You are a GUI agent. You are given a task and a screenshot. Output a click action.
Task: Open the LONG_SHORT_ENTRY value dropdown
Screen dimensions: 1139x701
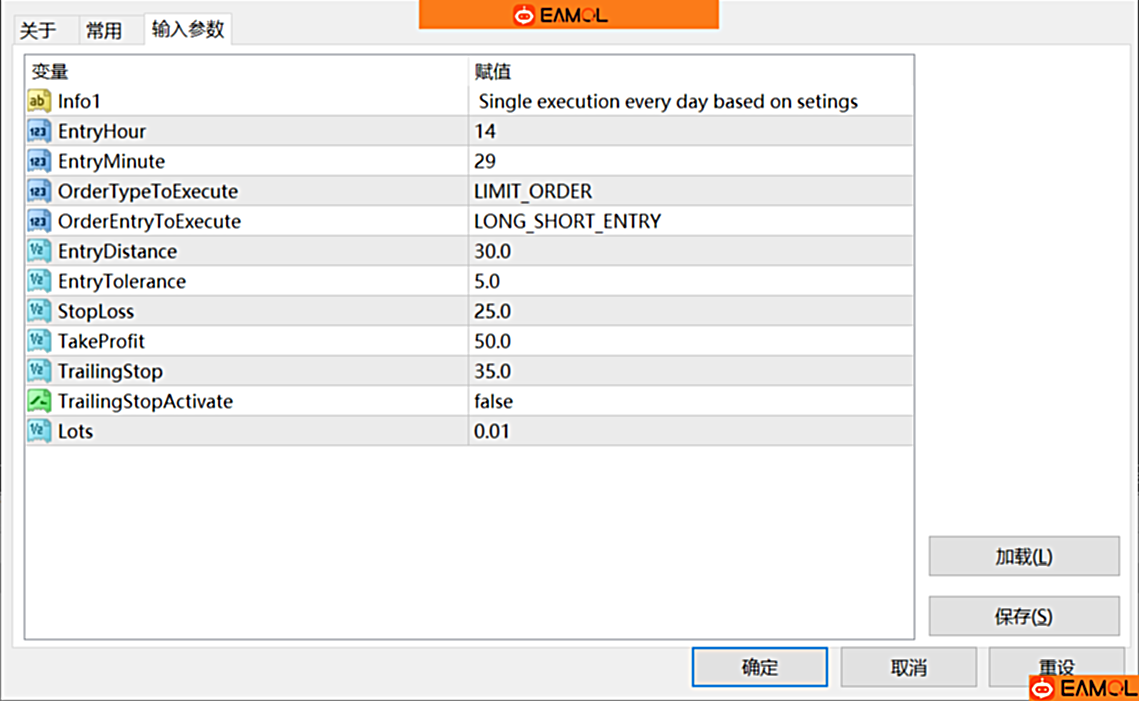click(x=690, y=221)
